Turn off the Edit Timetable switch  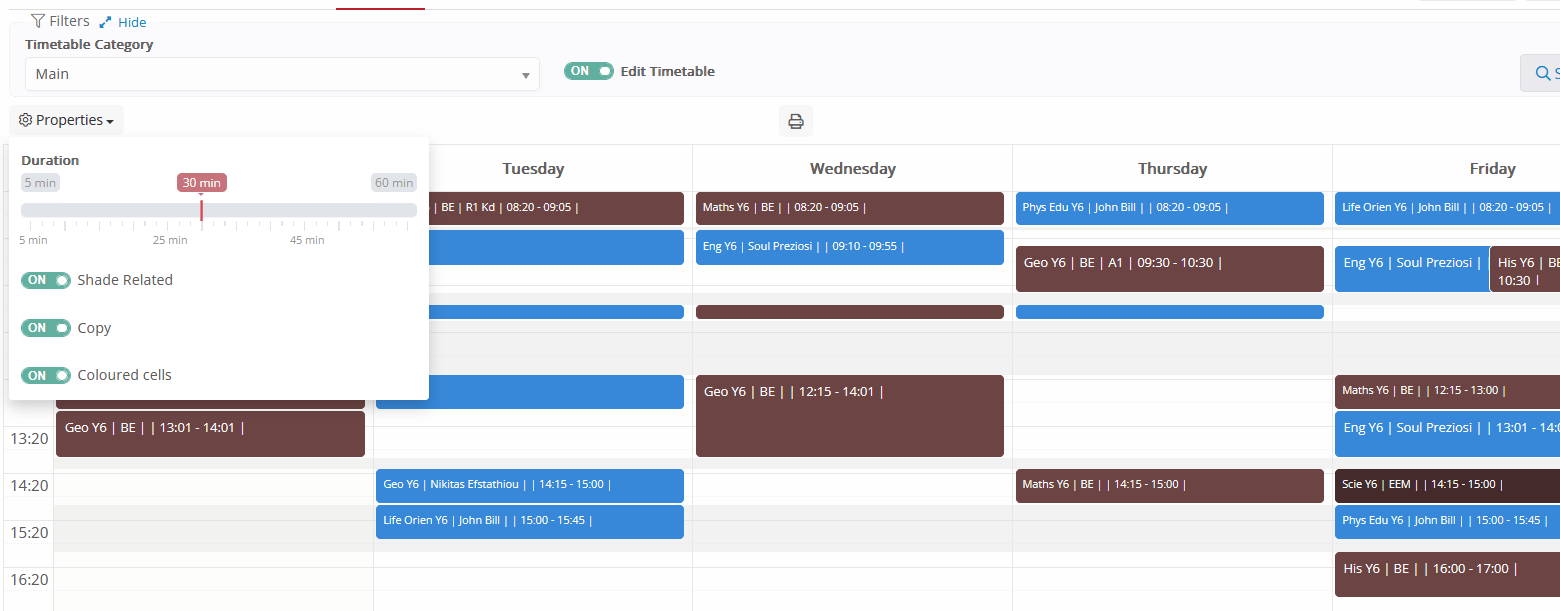pyautogui.click(x=589, y=71)
